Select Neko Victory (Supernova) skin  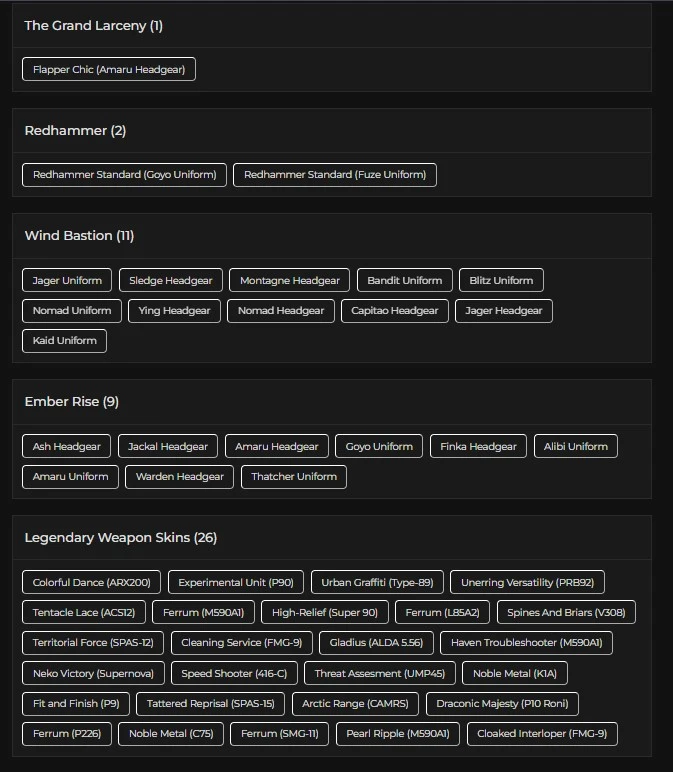coord(93,673)
